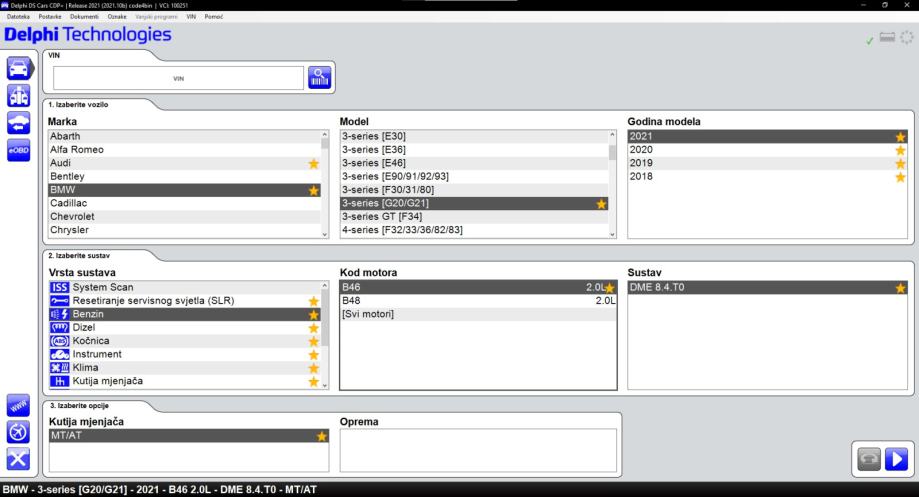
Task: Toggle favorite star for year 2018
Action: pos(901,177)
